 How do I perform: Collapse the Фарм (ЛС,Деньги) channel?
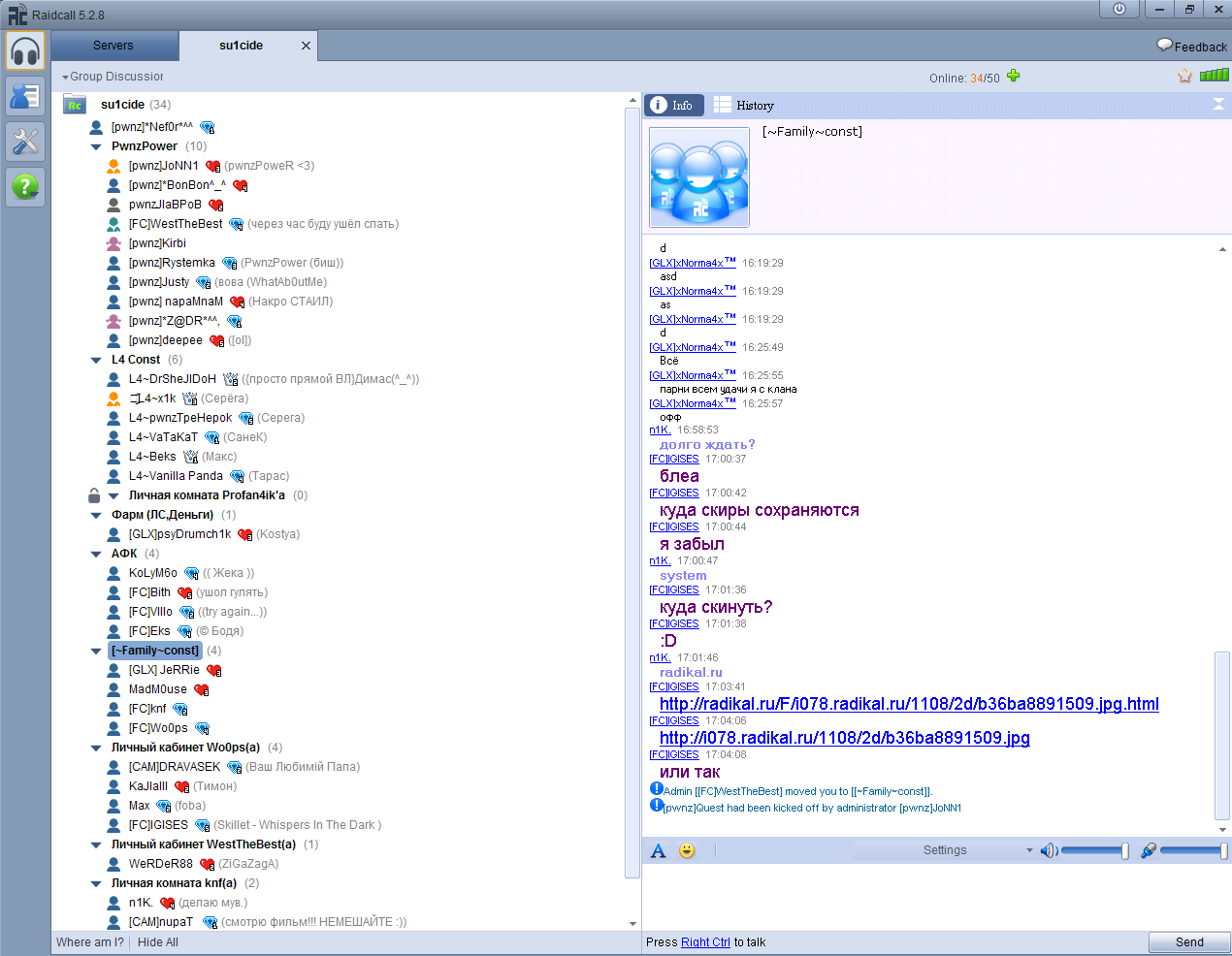(96, 515)
